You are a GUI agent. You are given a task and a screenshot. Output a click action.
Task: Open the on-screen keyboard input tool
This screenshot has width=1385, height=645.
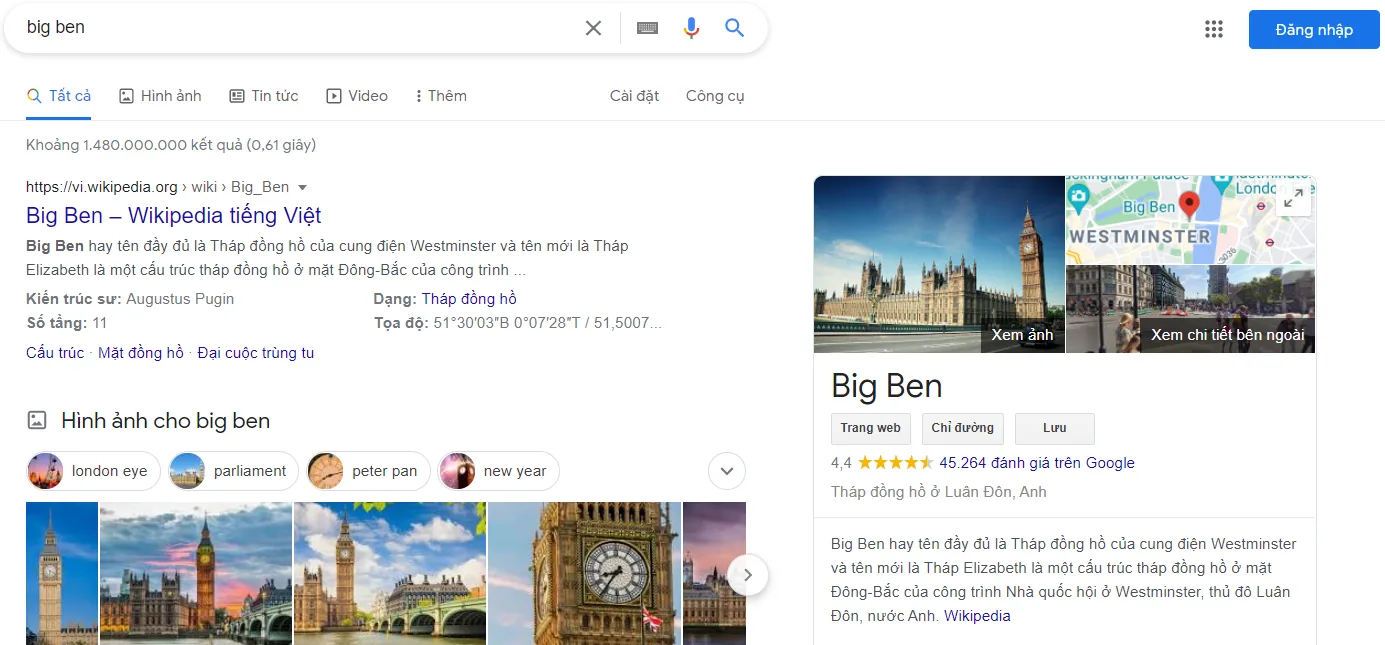click(x=647, y=28)
